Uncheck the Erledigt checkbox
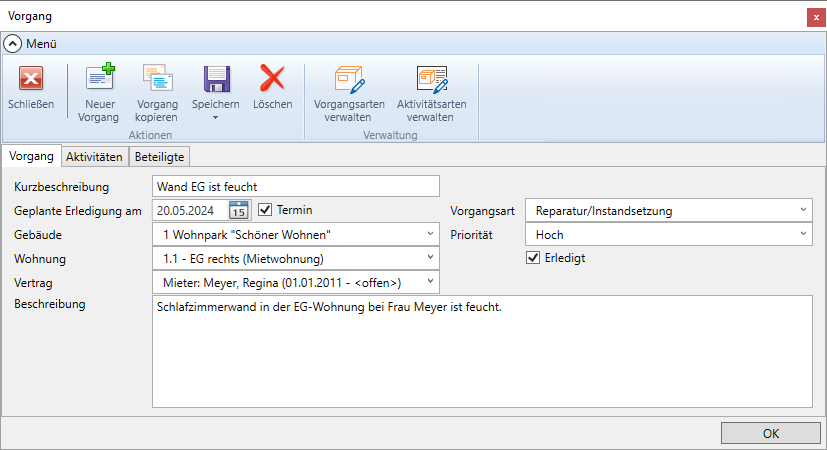827x450 pixels. 533,258
